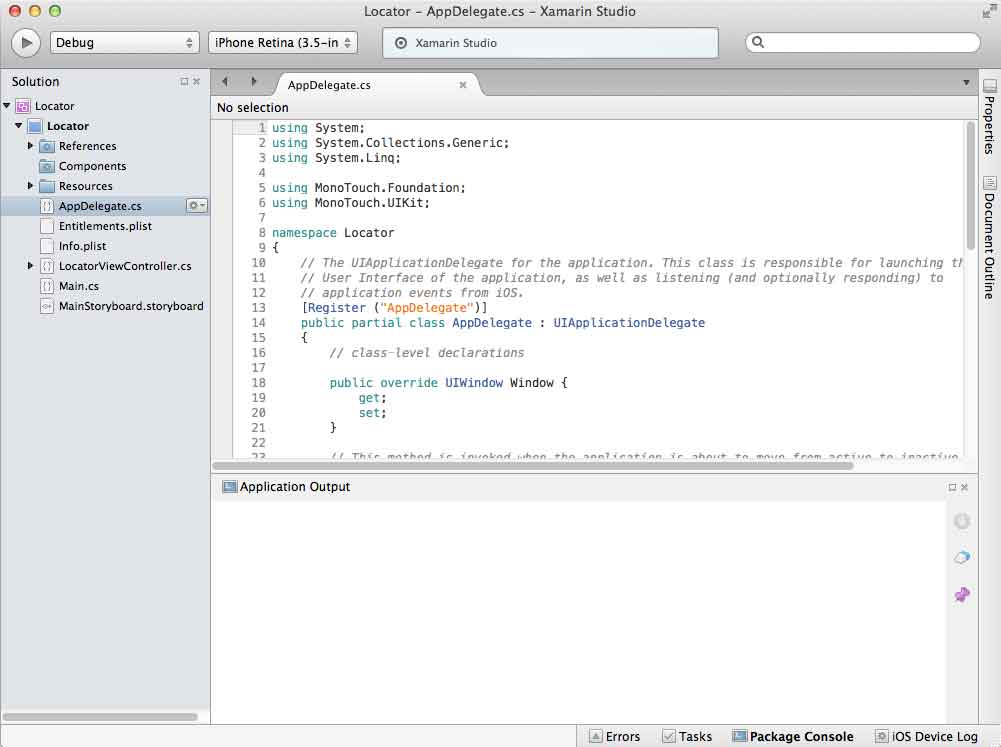Navigate forward in editor history
The width and height of the screenshot is (1001, 747).
[253, 81]
